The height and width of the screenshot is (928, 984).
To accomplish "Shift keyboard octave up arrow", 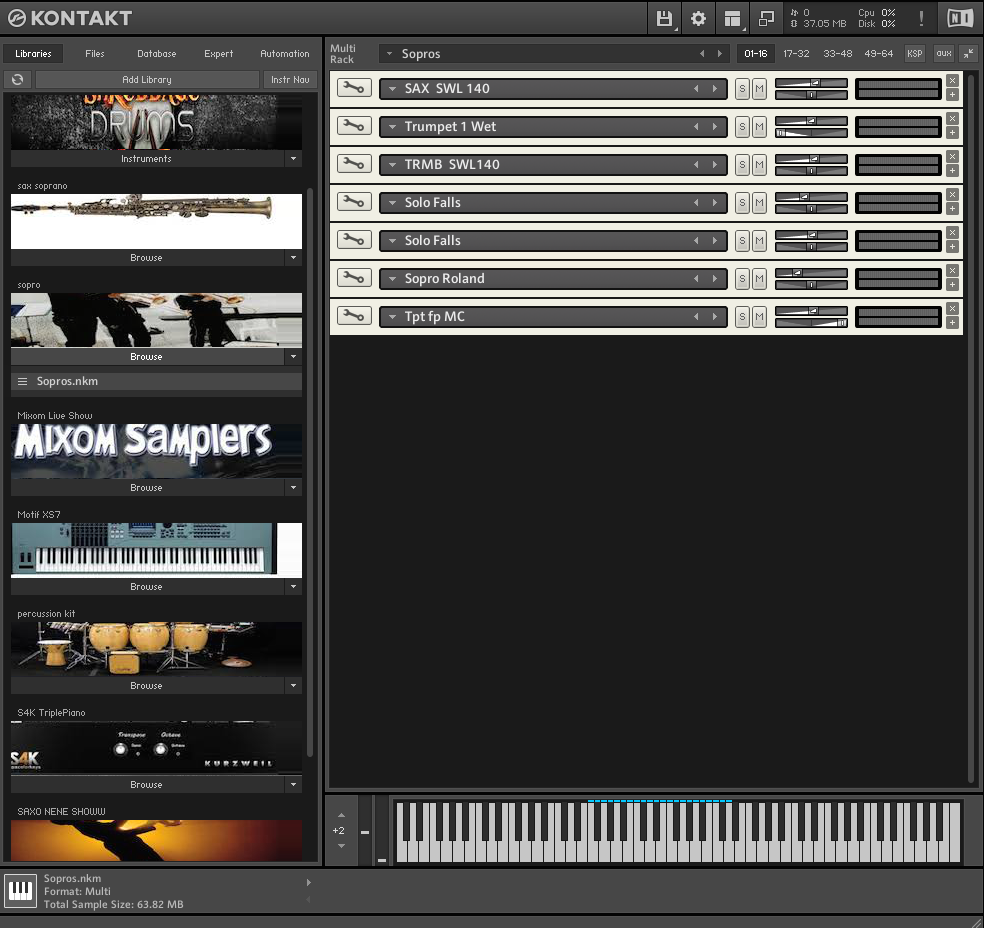I will tap(341, 815).
